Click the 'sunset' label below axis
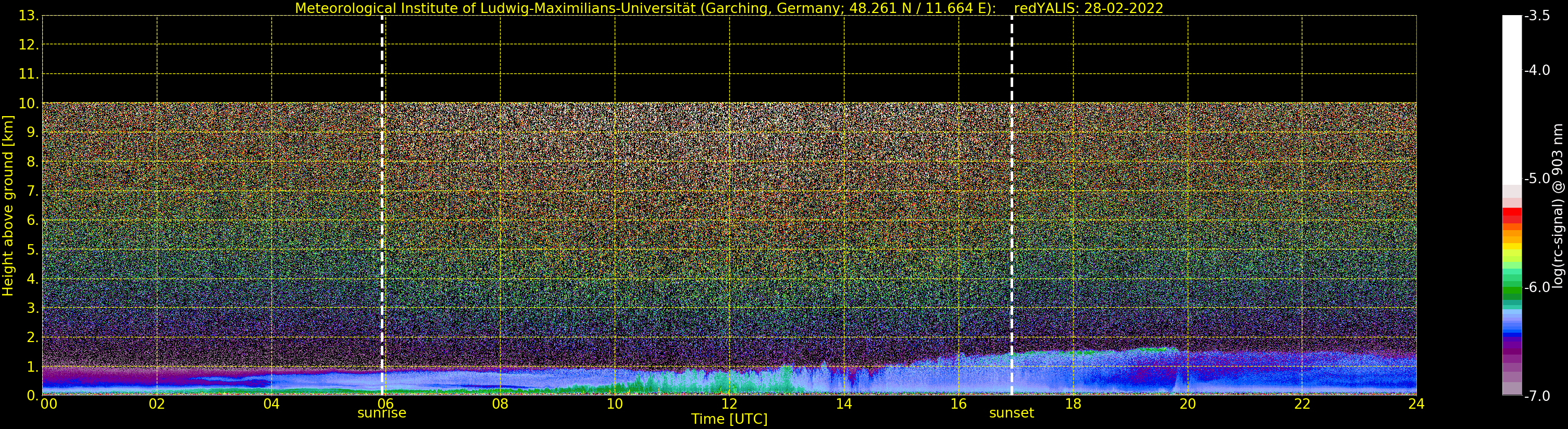Viewport: 1568px width, 429px height. pyautogui.click(x=1012, y=413)
